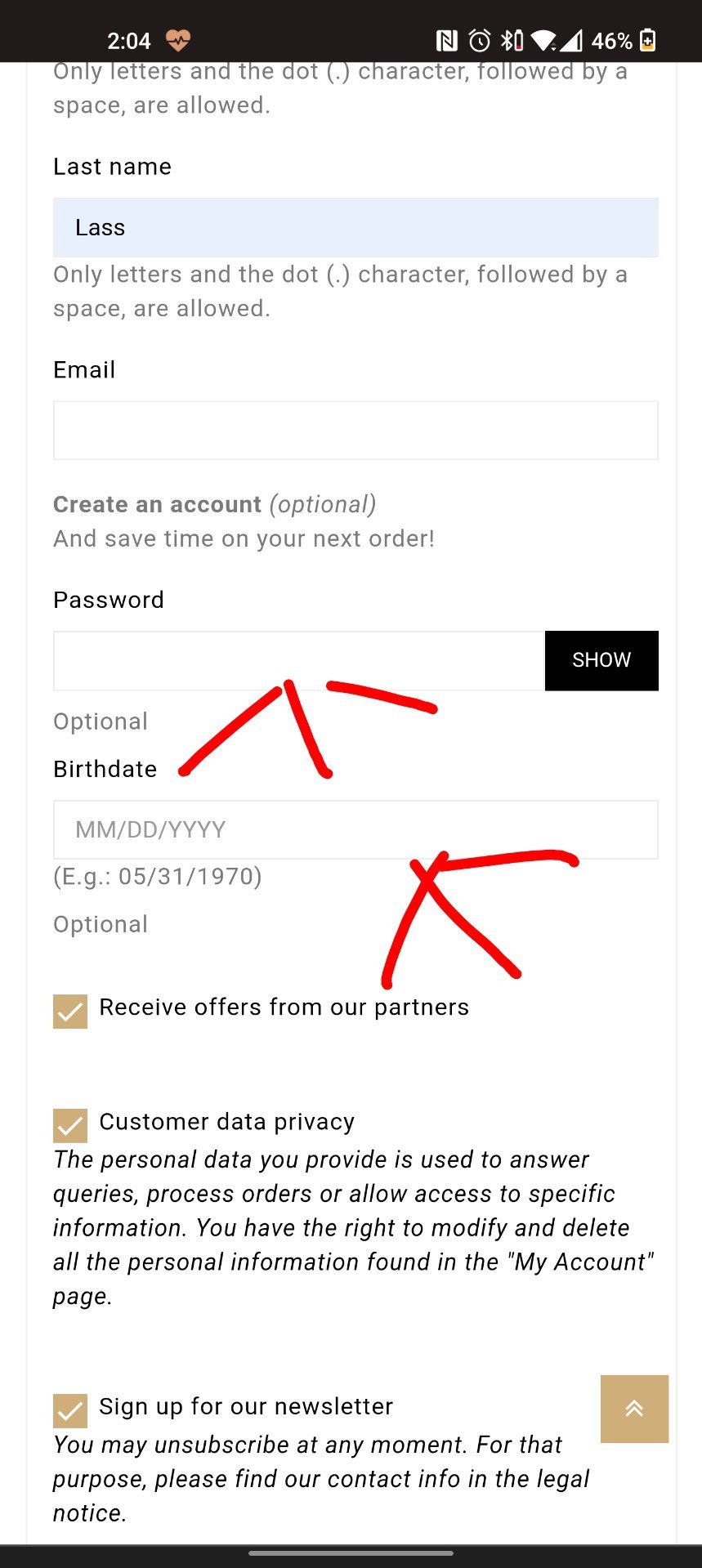
Task: Tap the NFC status icon
Action: click(446, 40)
